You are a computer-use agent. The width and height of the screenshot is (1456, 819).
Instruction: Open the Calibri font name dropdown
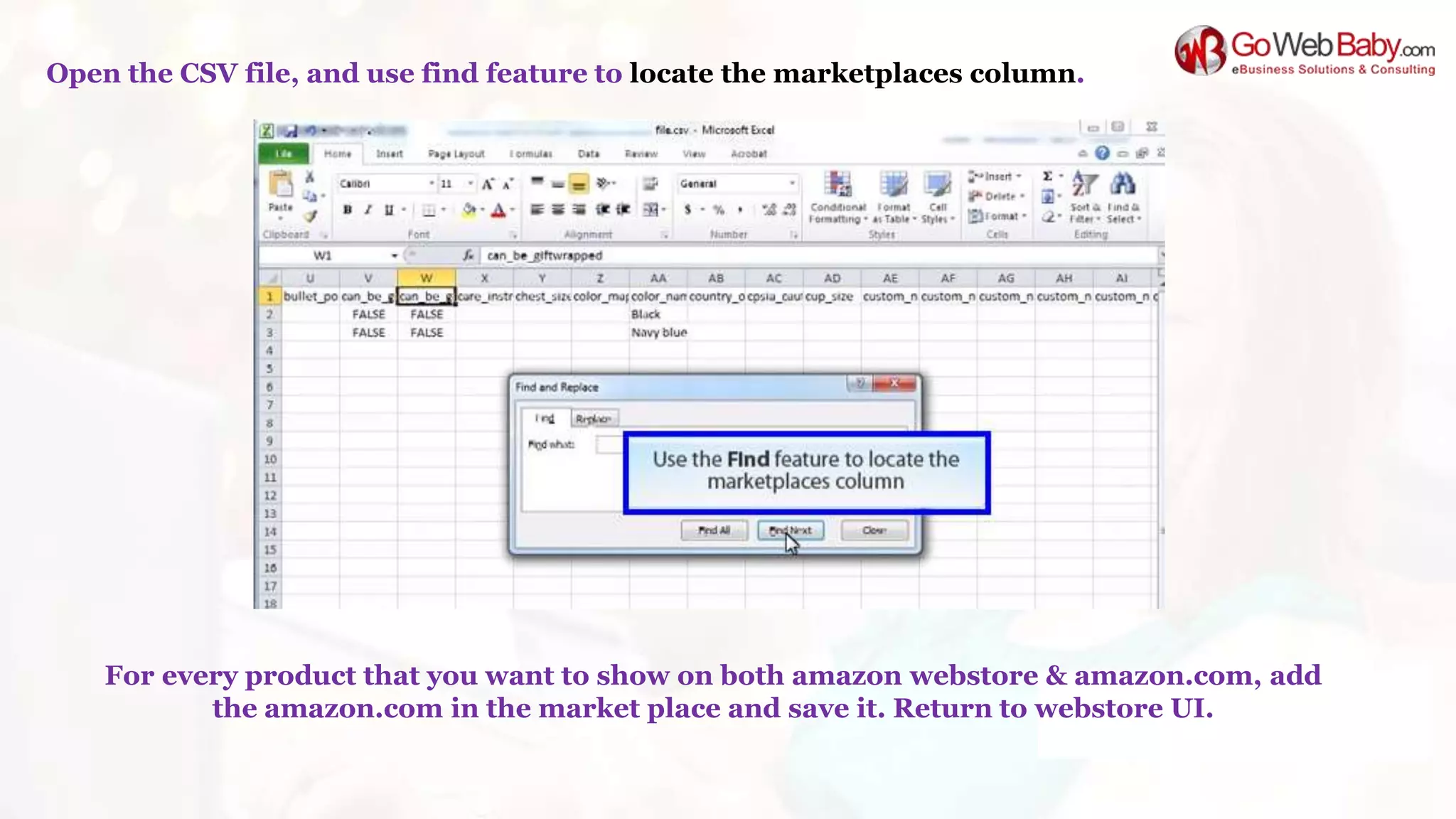click(431, 183)
